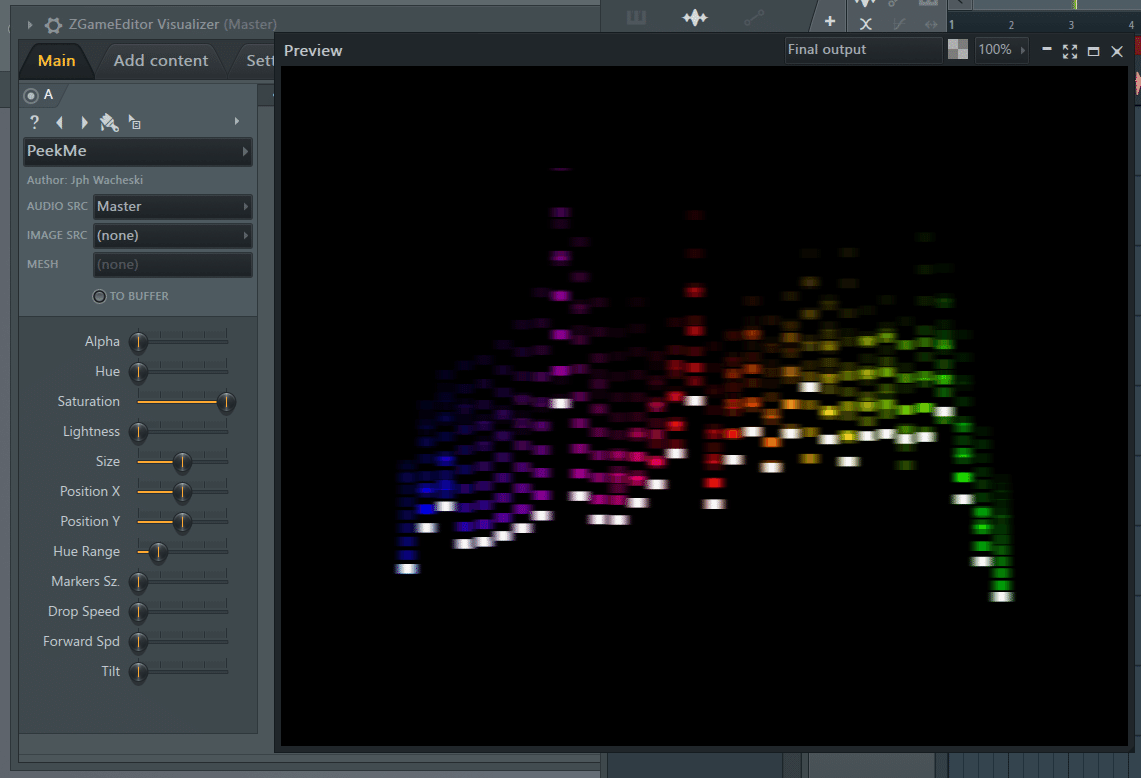This screenshot has height=778, width=1141.
Task: Click the Author: Jph Wacheski text
Action: [85, 180]
